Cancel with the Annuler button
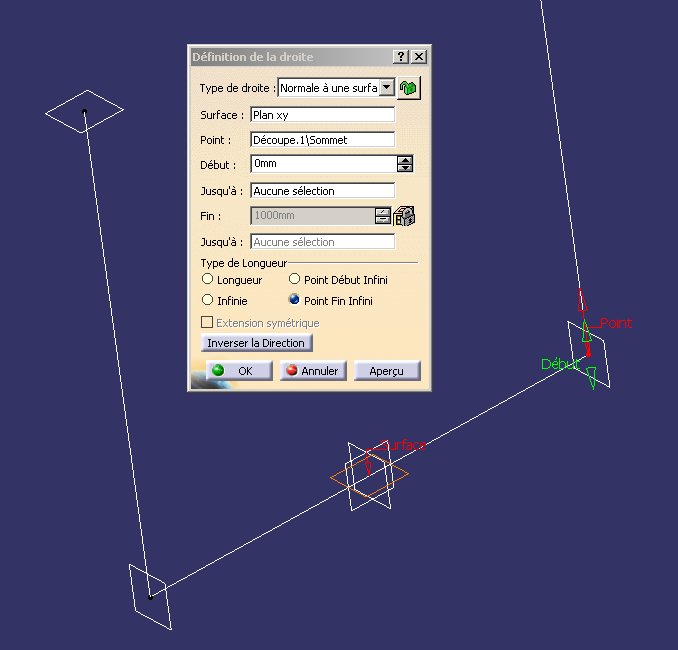Screen dimensions: 678x650 click(313, 371)
